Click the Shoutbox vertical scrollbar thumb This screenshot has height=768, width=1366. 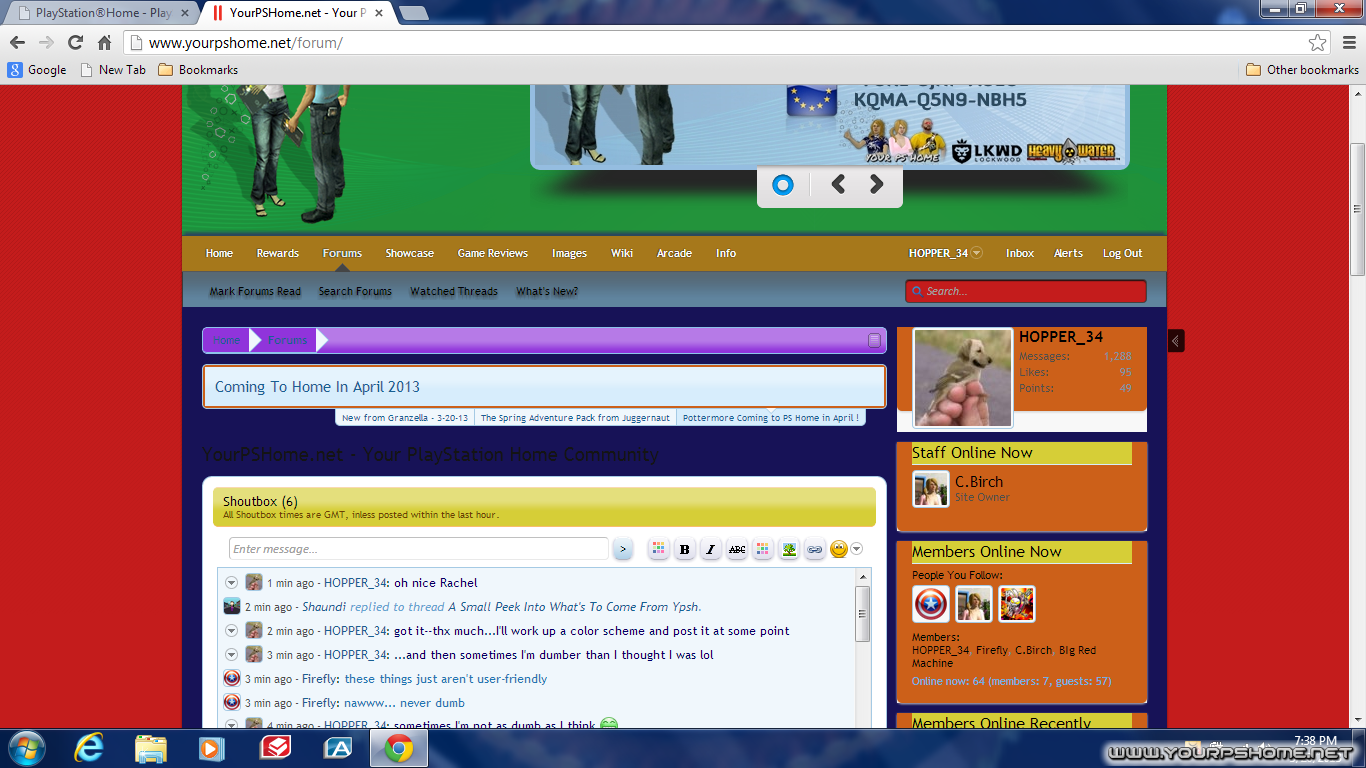pos(863,612)
